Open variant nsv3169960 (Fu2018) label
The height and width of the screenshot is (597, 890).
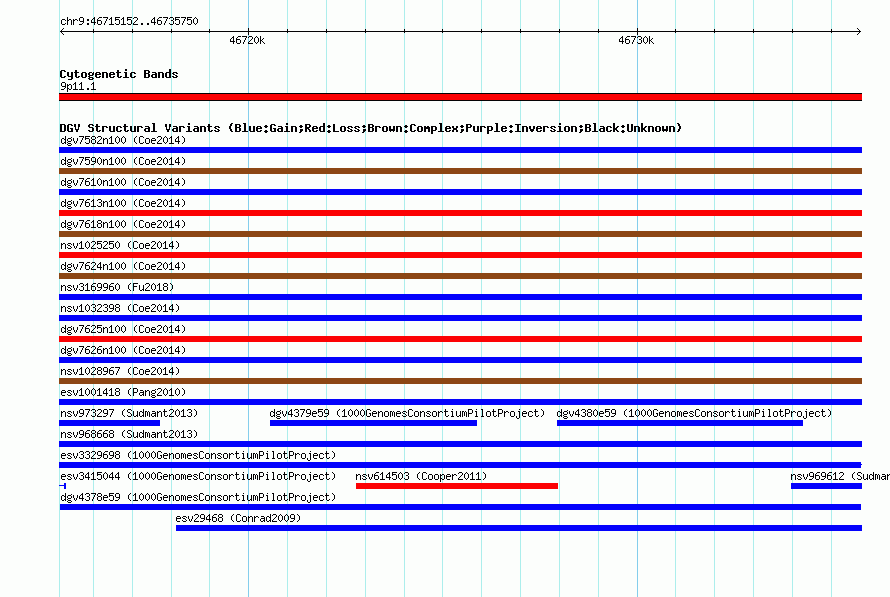pos(117,287)
